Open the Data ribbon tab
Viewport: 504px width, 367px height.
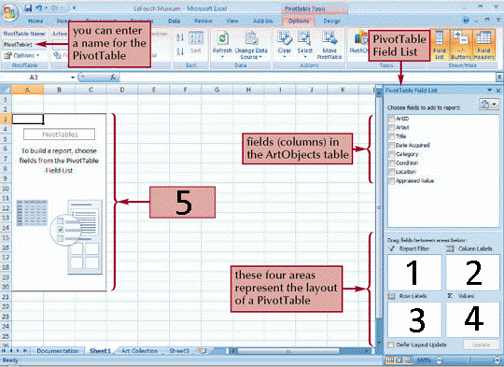pos(174,21)
